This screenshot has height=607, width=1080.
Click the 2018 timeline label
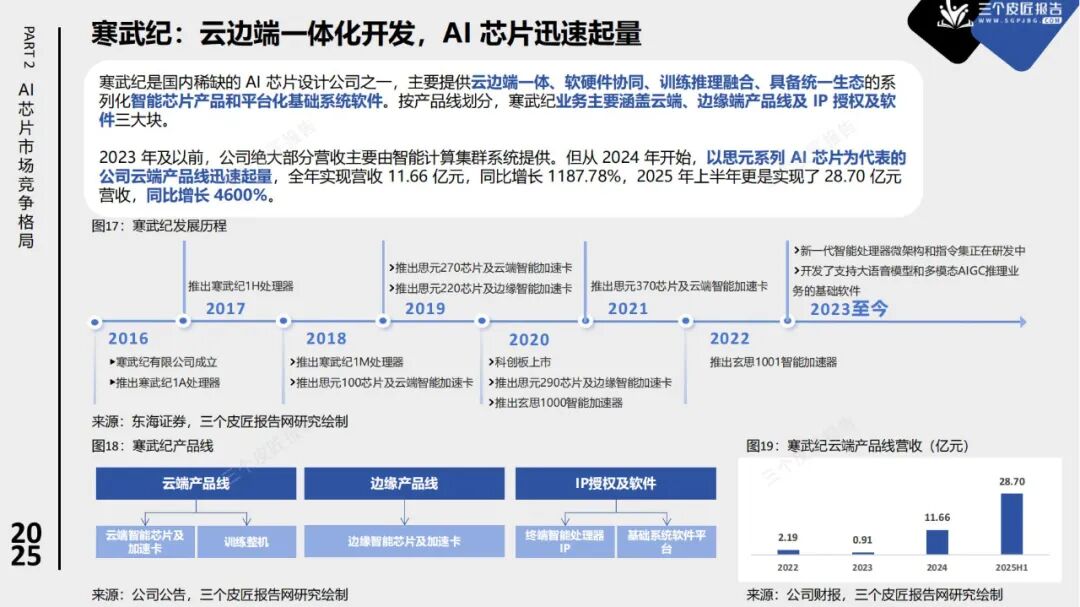(x=326, y=338)
